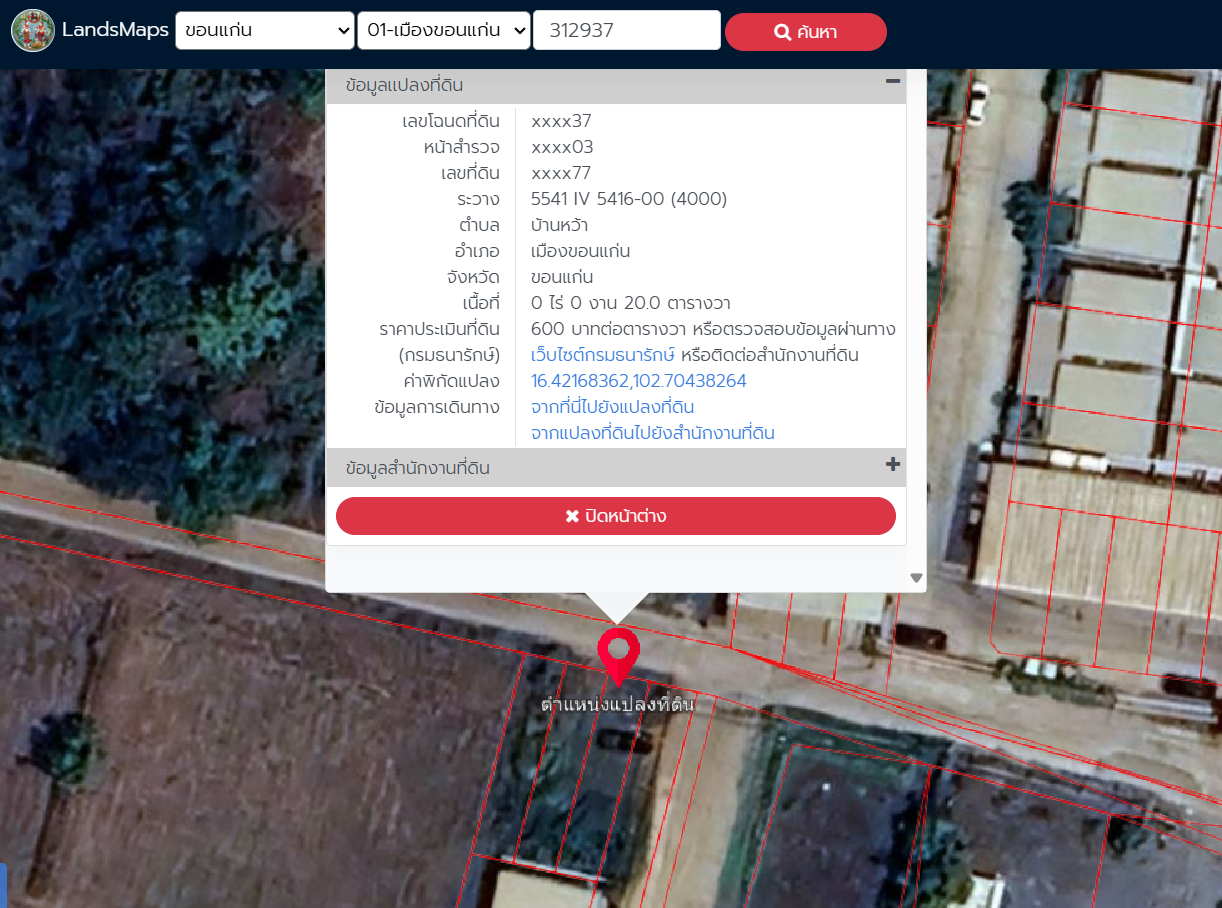This screenshot has height=908, width=1222.
Task: Click the popup's scroll-down arrow
Action: [x=916, y=578]
